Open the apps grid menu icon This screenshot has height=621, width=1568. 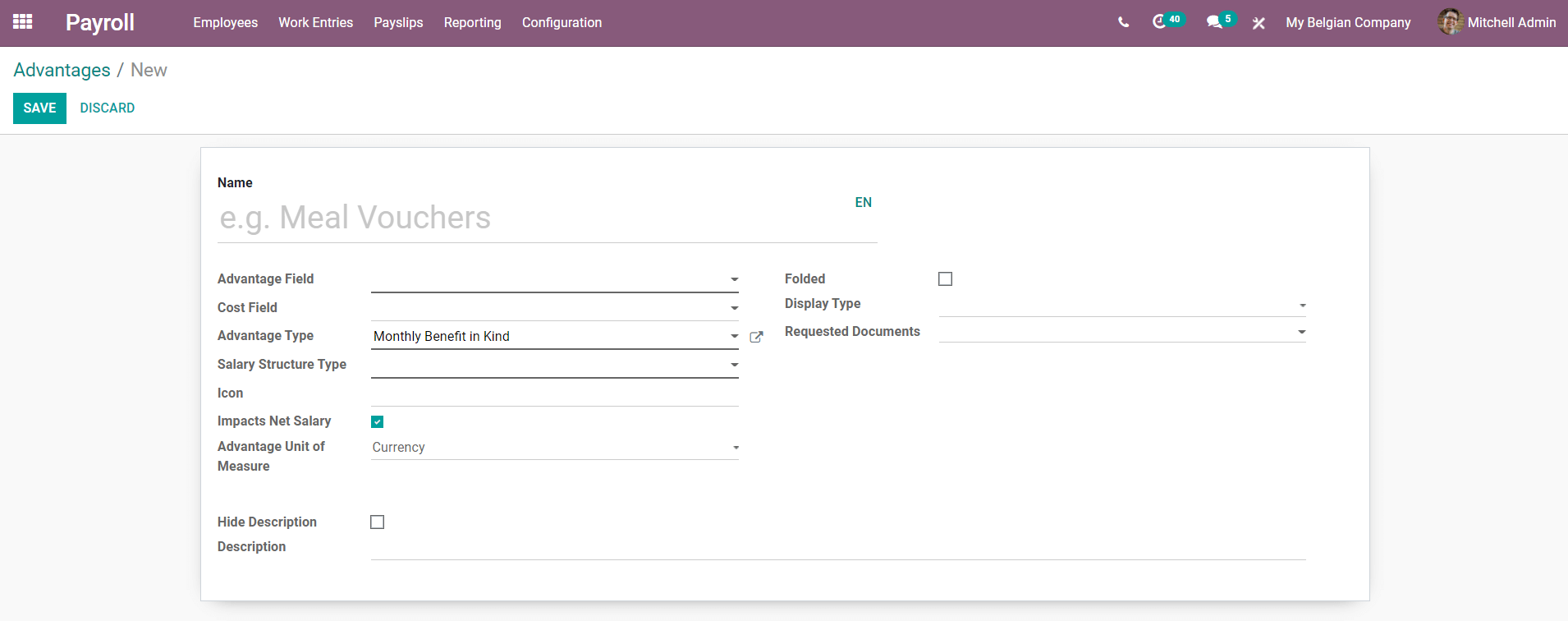(x=23, y=22)
